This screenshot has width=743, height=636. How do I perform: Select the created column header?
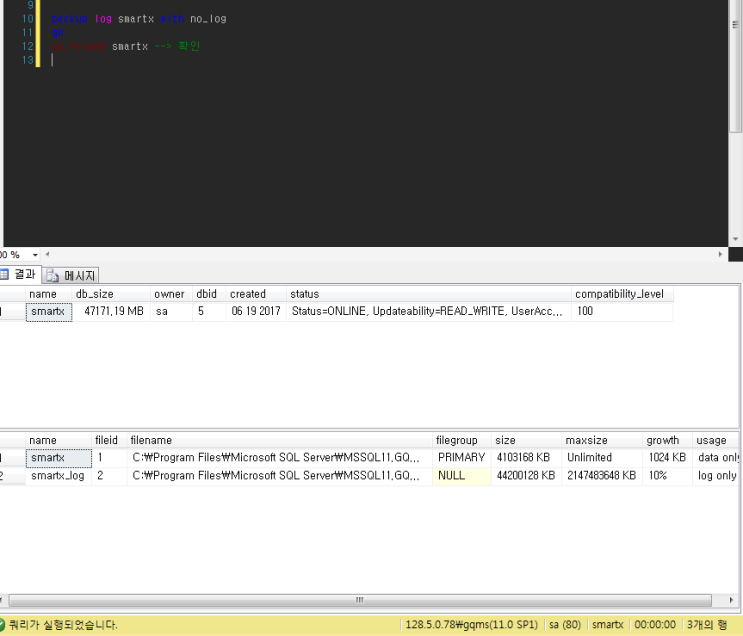tap(256, 294)
